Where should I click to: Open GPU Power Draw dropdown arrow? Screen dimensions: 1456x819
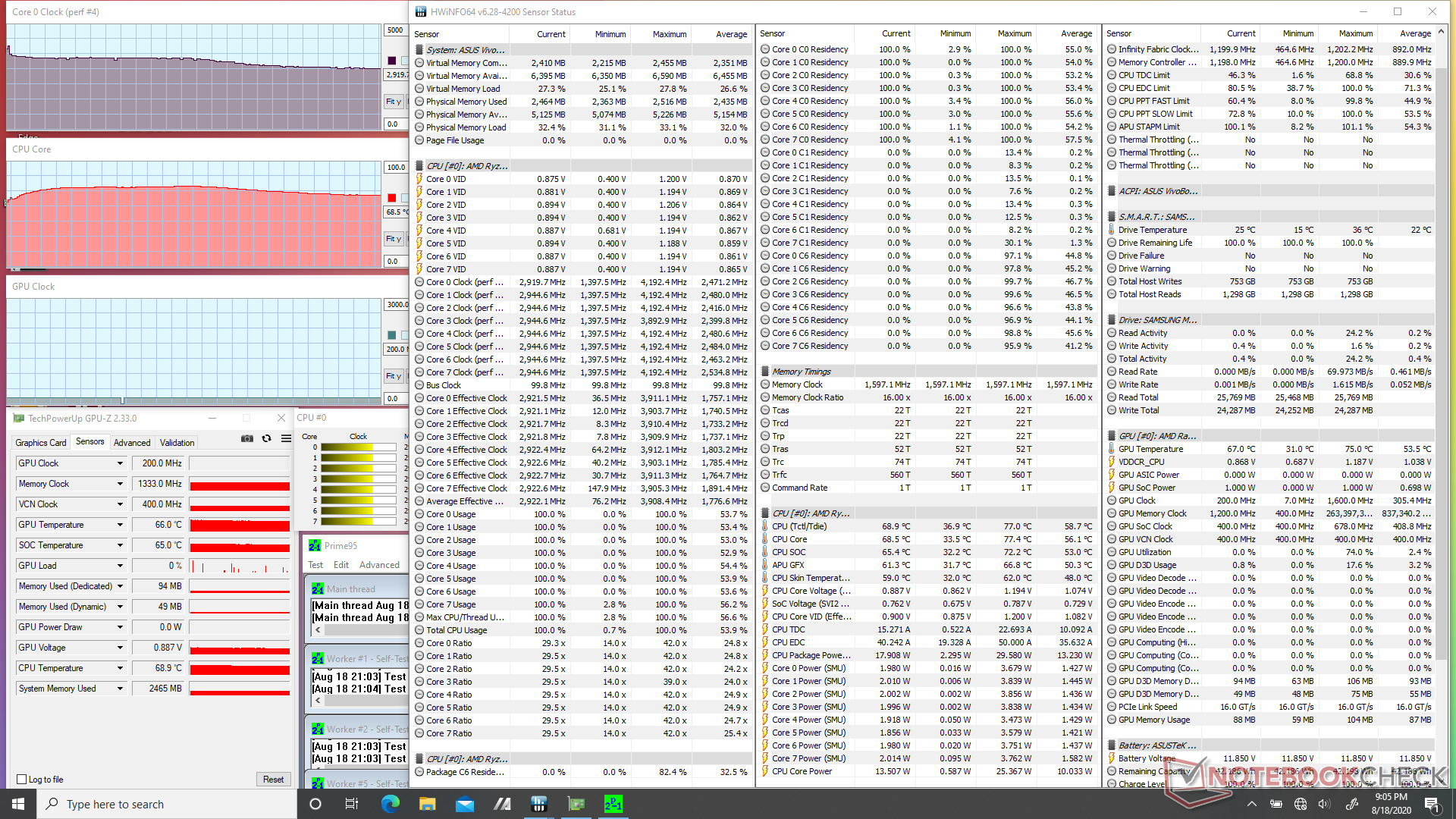tap(120, 627)
